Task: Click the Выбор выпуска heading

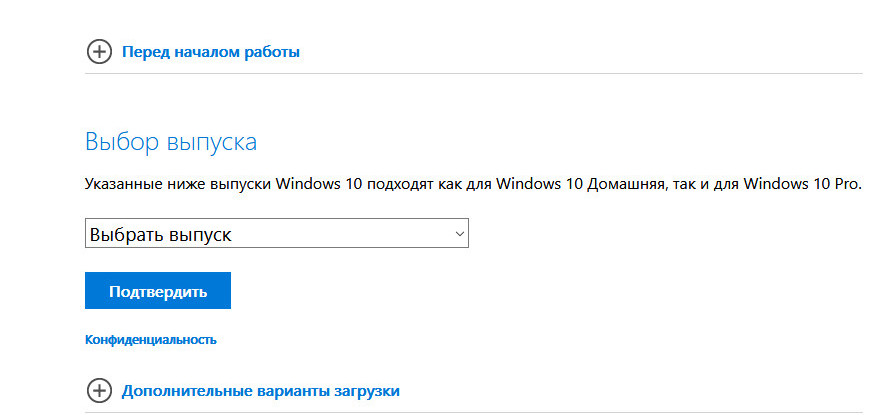Action: point(171,142)
